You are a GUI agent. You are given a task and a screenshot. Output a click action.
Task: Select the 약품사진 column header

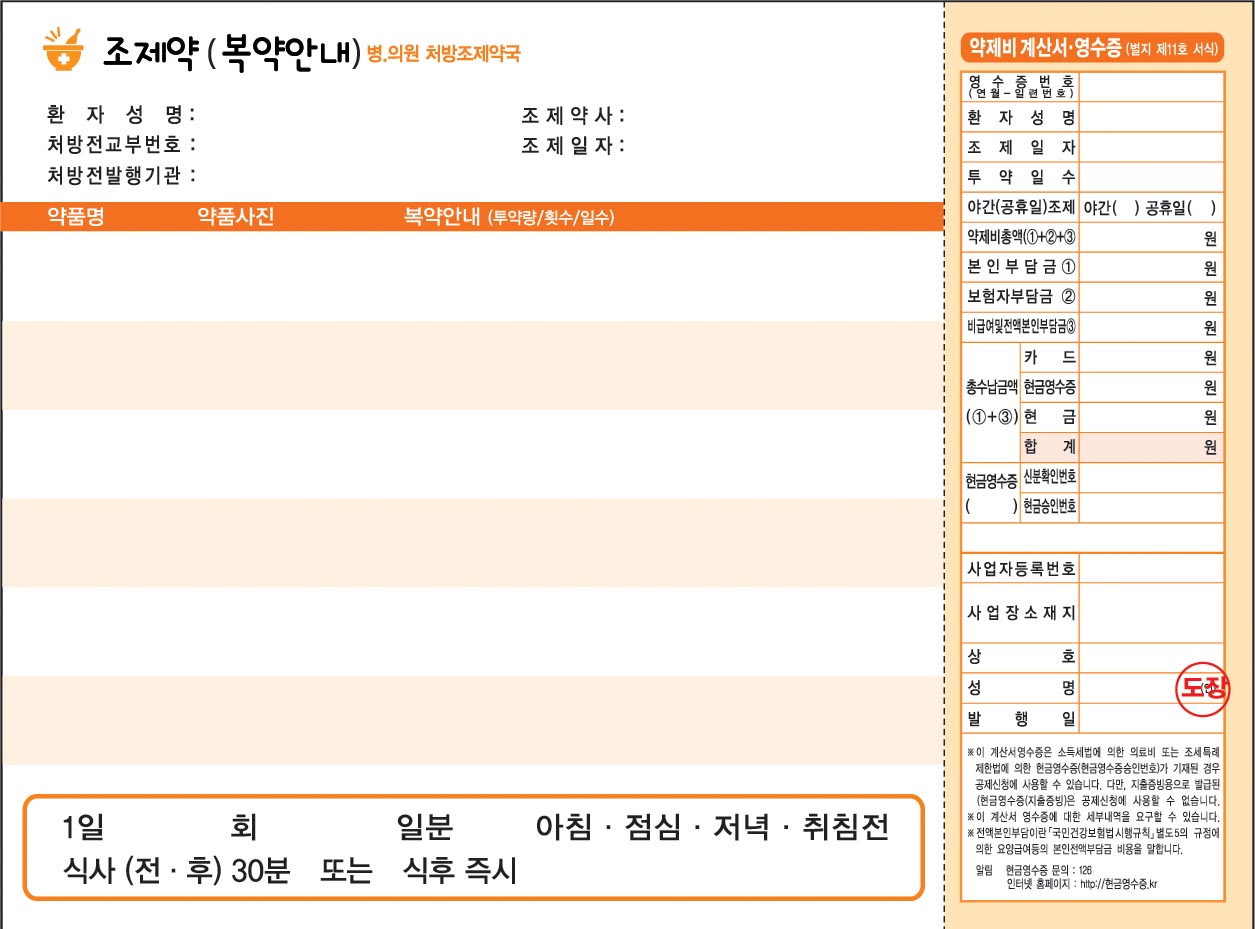(235, 217)
